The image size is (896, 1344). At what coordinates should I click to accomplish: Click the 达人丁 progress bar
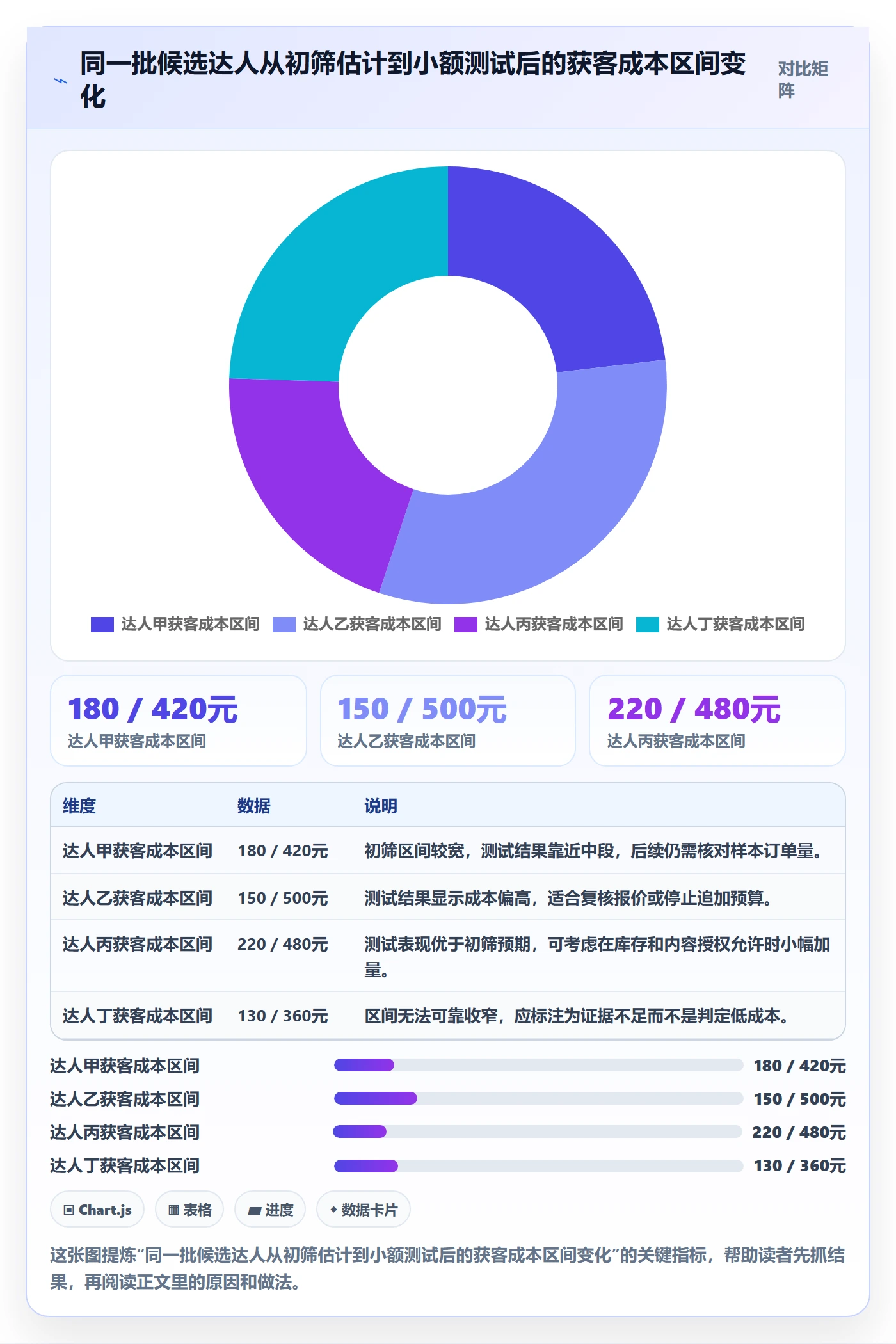coord(538,1165)
